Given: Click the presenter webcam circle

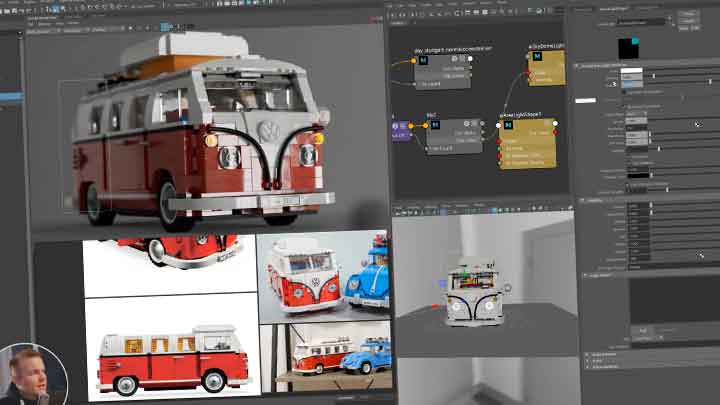Looking at the screenshot, I should coord(34,376).
